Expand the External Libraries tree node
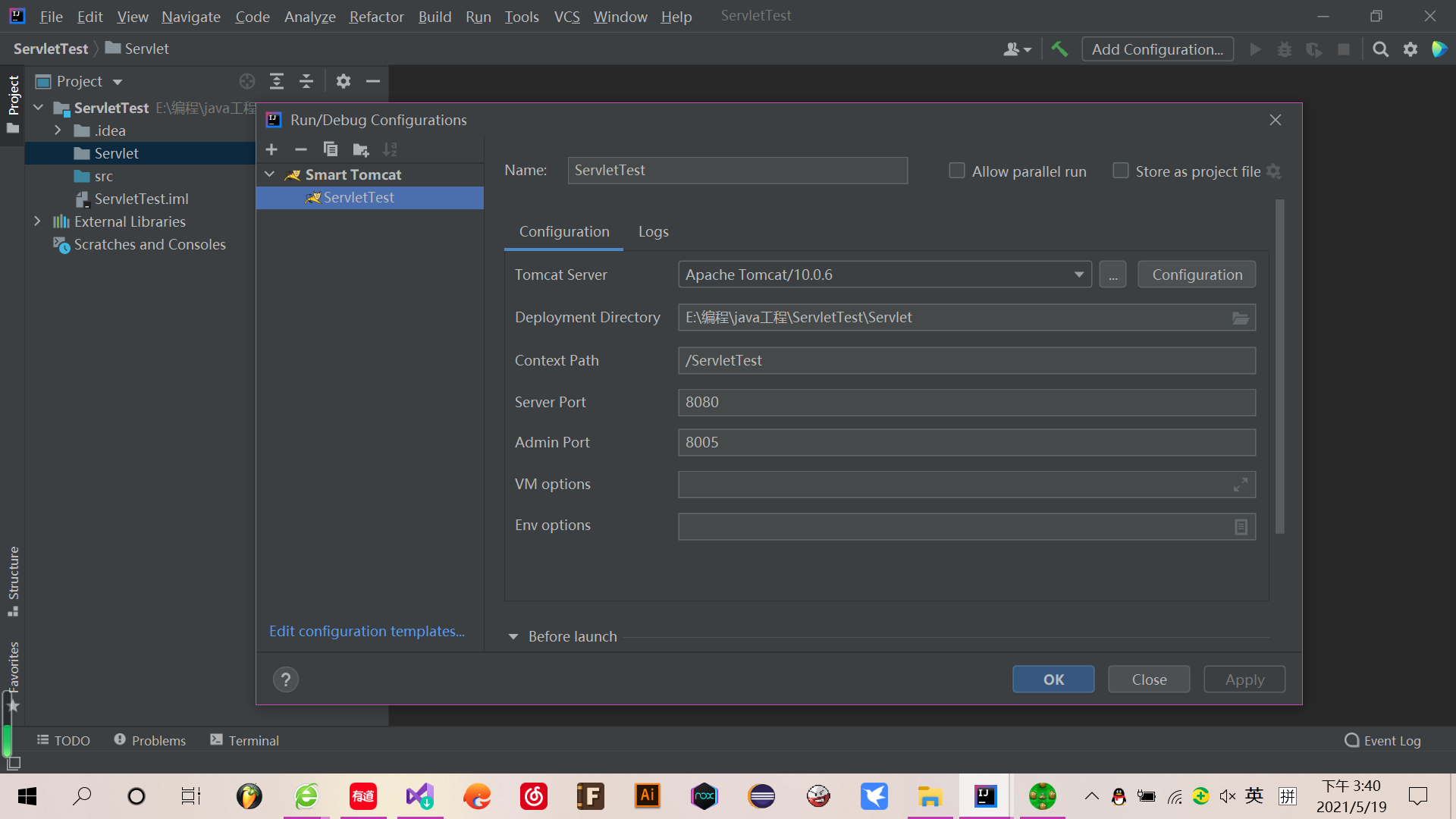 37,221
